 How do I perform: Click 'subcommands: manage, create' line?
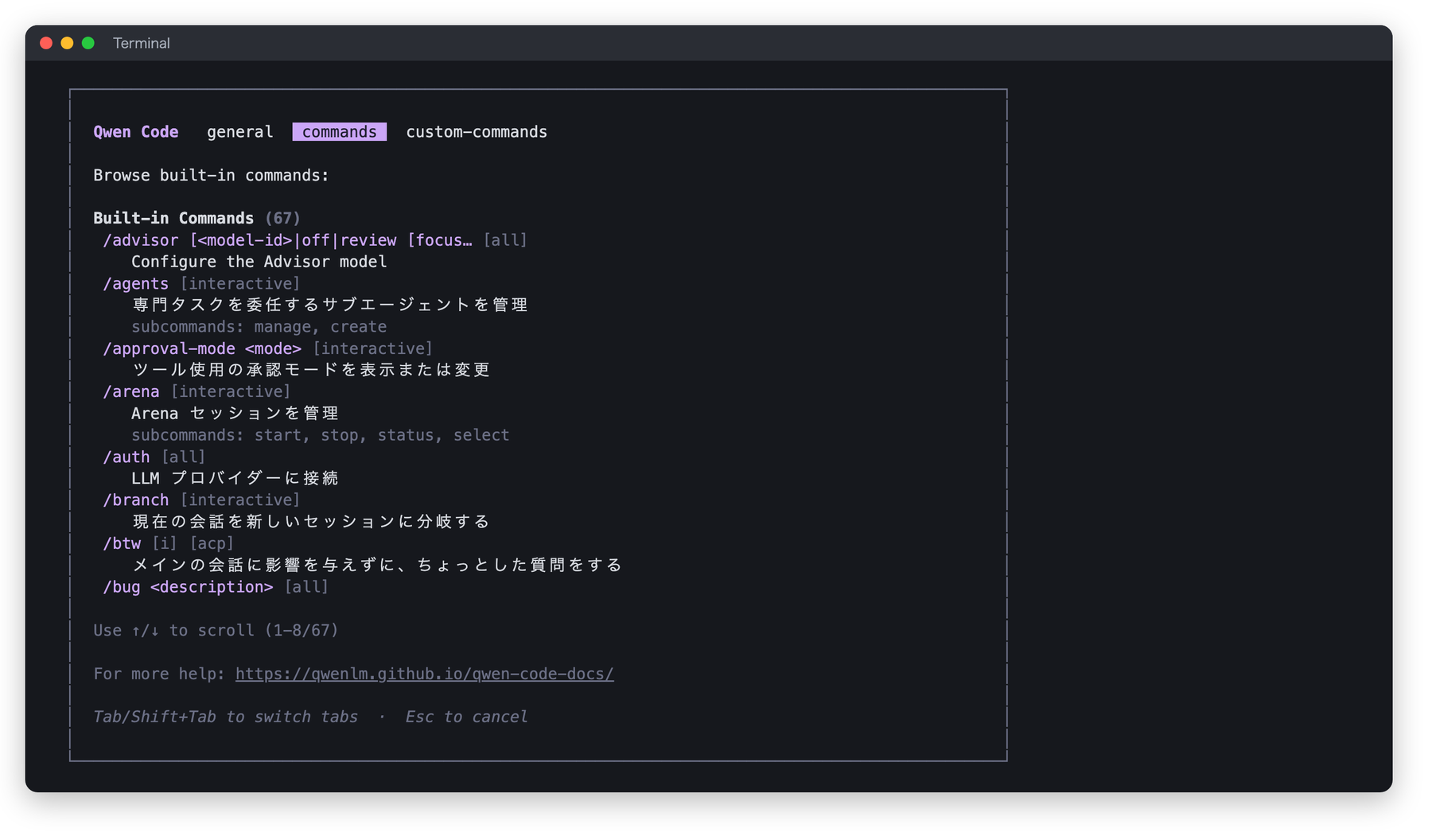pos(259,327)
